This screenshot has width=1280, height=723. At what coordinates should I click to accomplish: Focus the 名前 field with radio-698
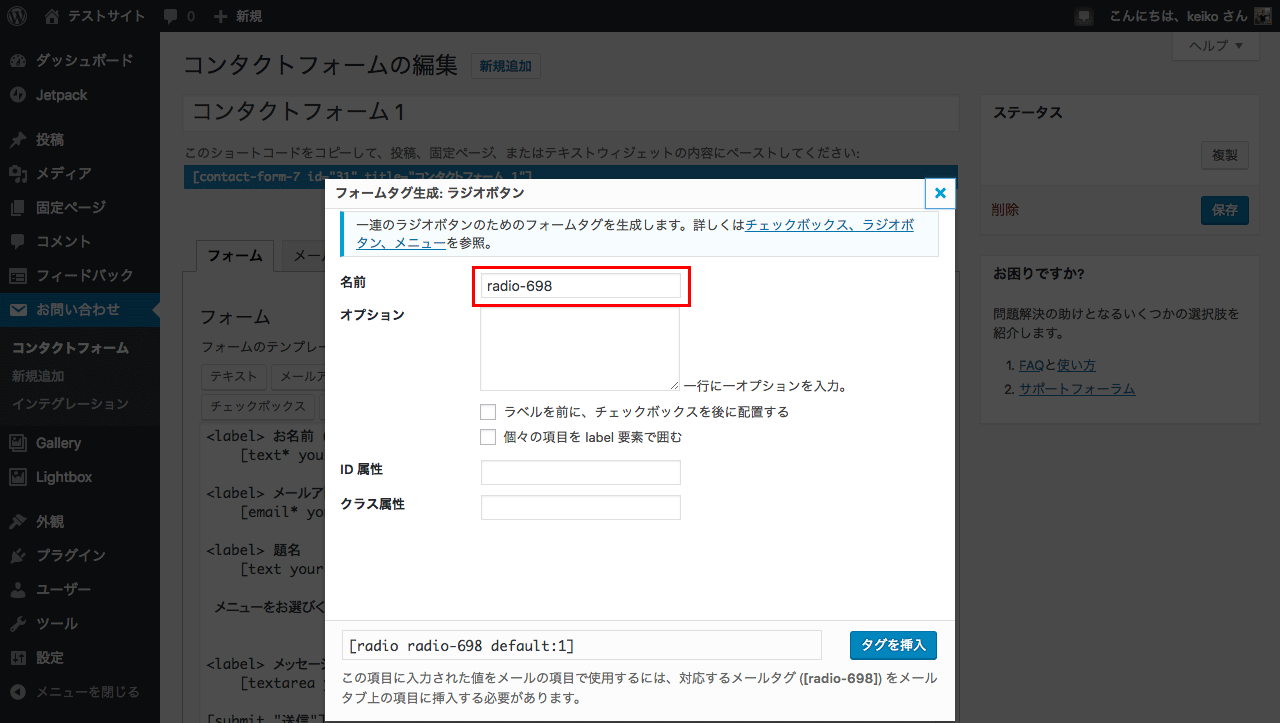[581, 286]
